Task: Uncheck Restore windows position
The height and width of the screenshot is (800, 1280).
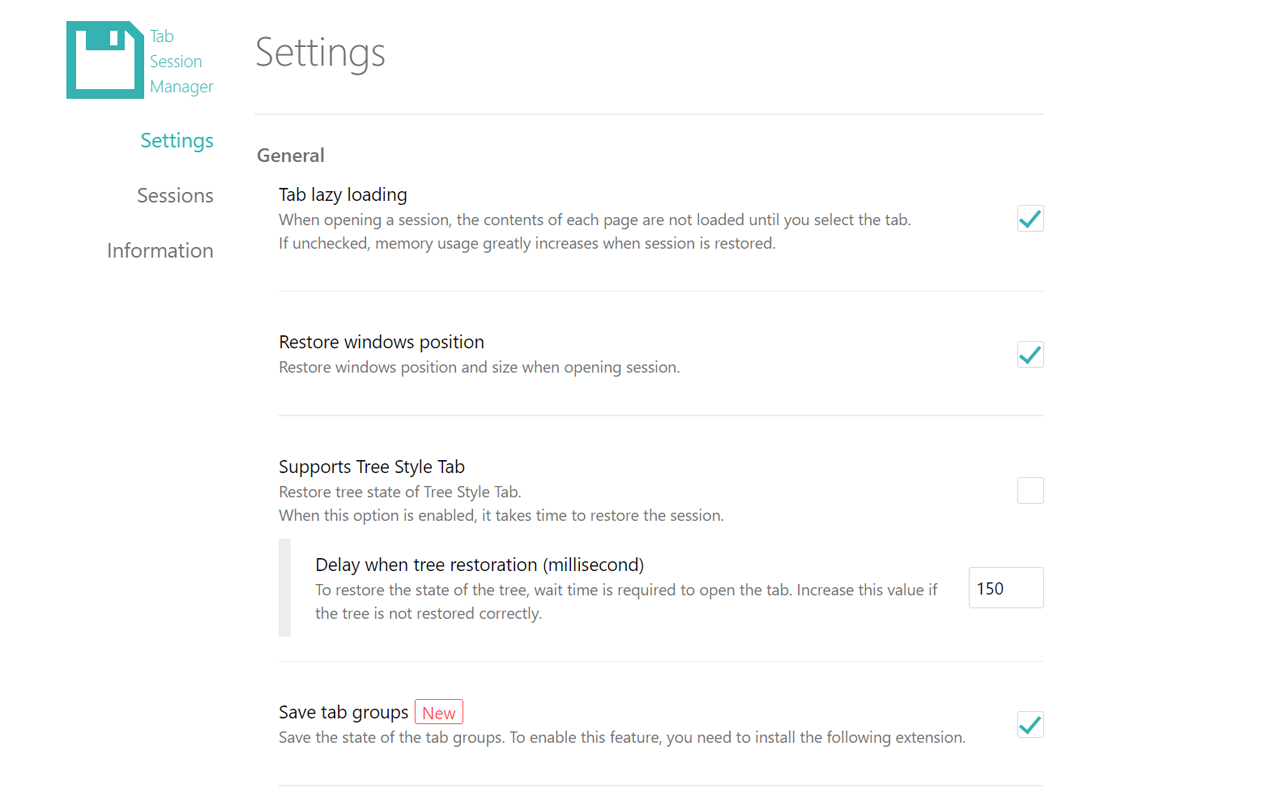Action: click(x=1030, y=354)
